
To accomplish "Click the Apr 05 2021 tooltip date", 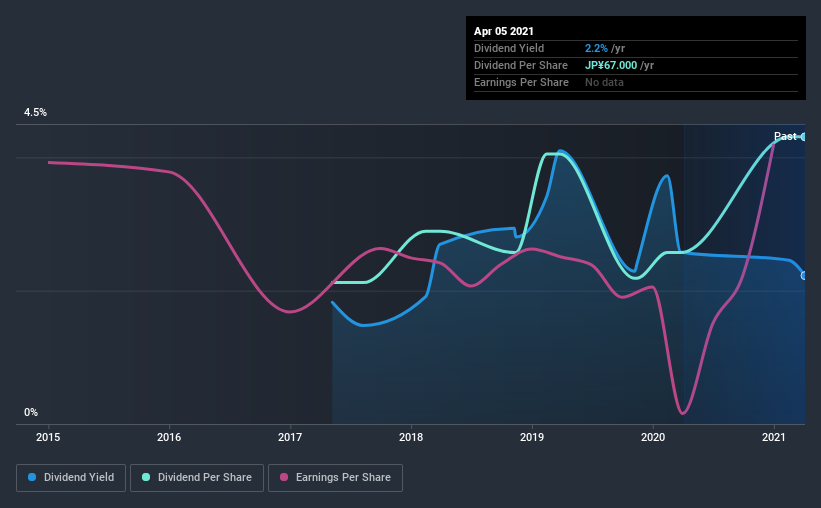I will [x=504, y=31].
